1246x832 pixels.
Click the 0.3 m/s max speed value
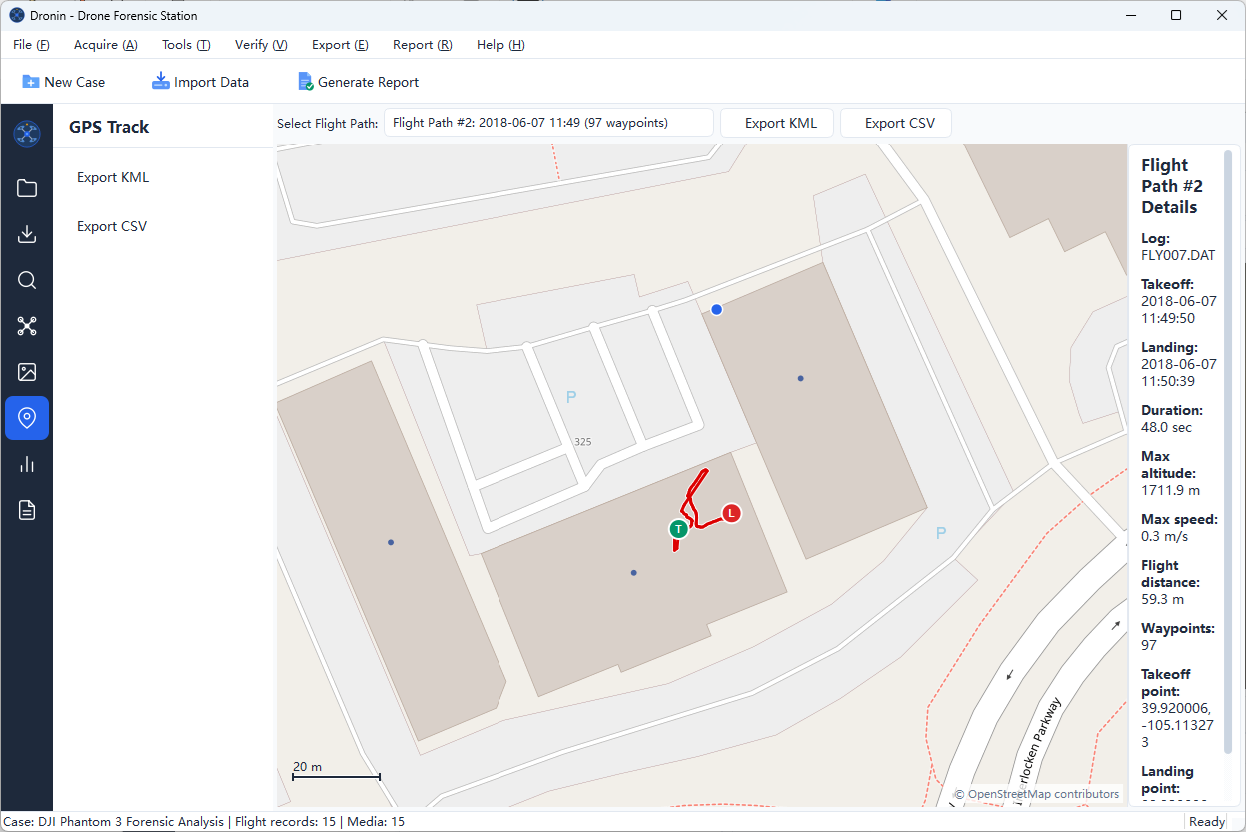point(1164,536)
